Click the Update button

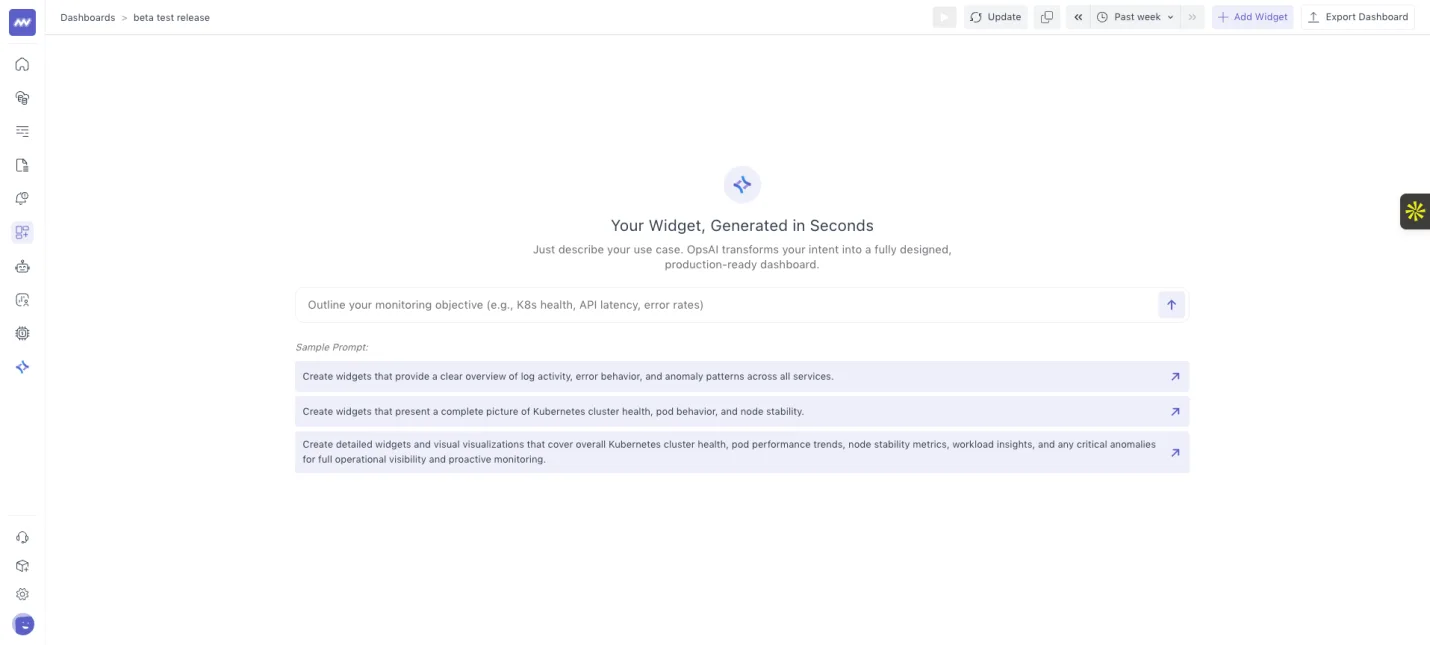pos(995,17)
